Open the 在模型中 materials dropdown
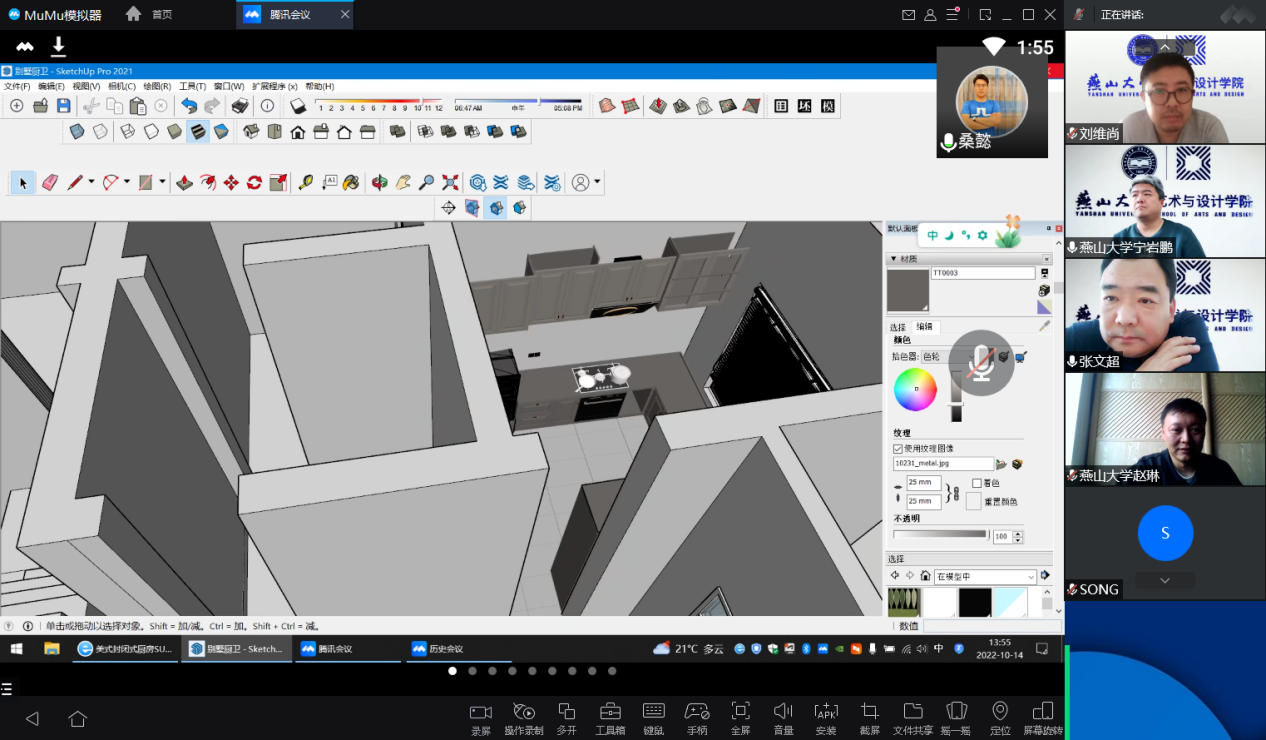Image resolution: width=1266 pixels, height=740 pixels. [x=985, y=577]
